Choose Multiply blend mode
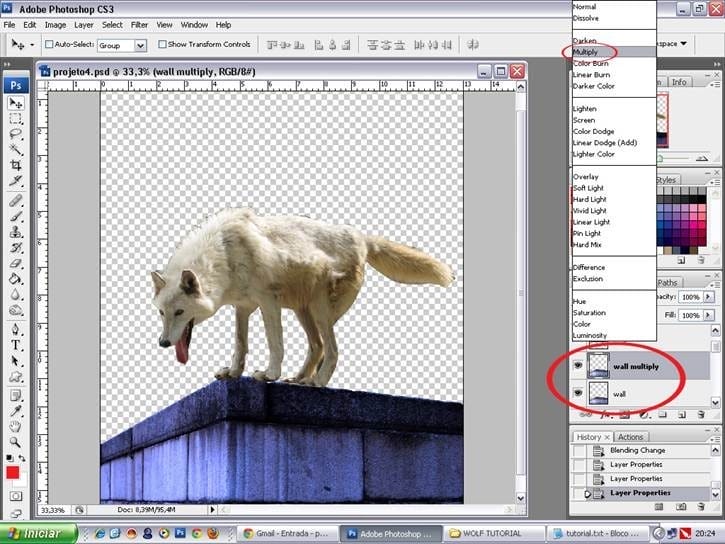 pyautogui.click(x=614, y=52)
